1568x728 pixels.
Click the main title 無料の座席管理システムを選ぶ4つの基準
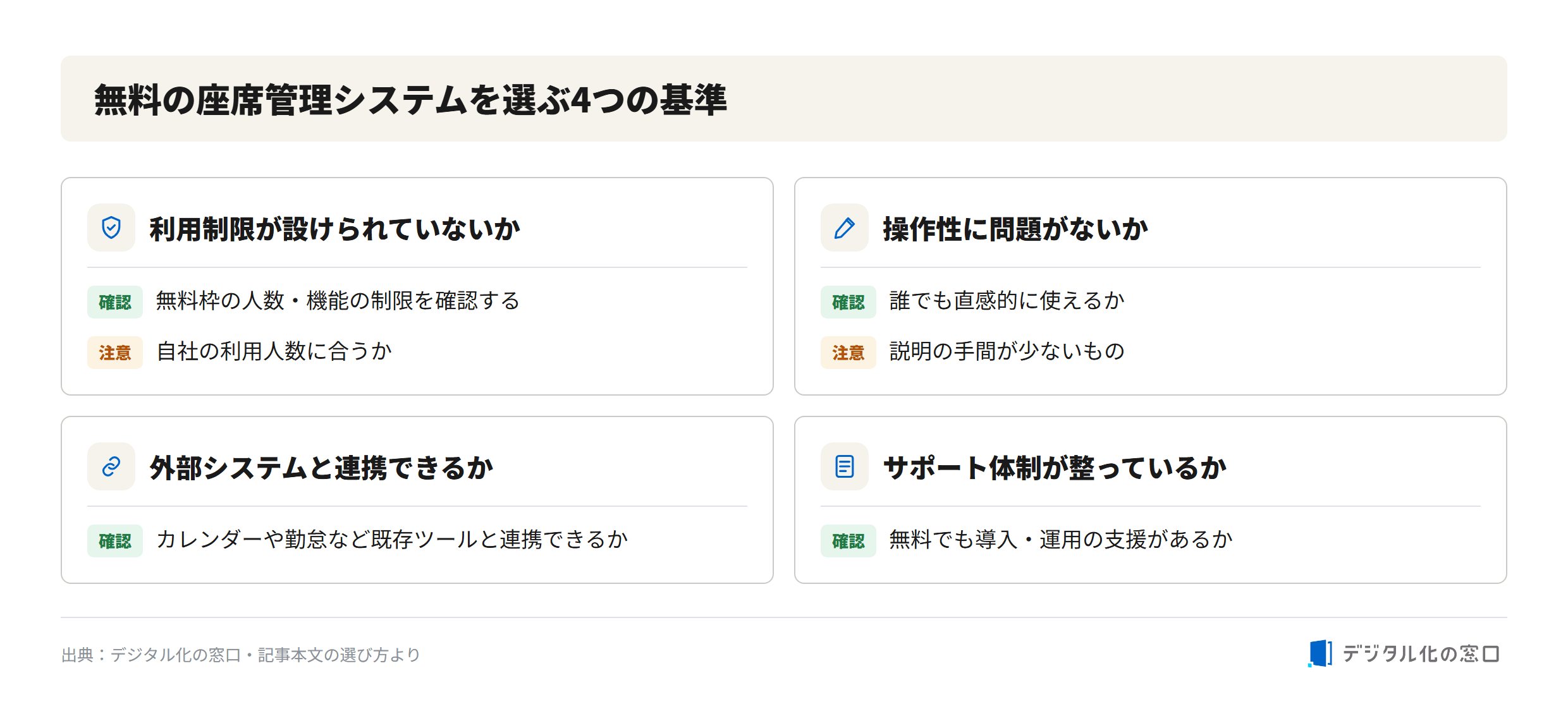click(411, 100)
